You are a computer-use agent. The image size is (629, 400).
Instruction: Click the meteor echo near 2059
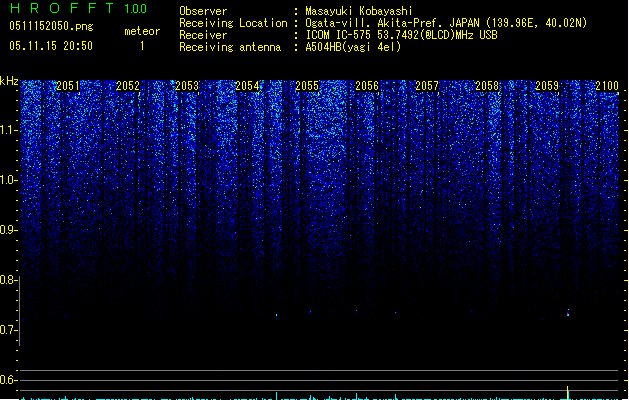click(568, 313)
